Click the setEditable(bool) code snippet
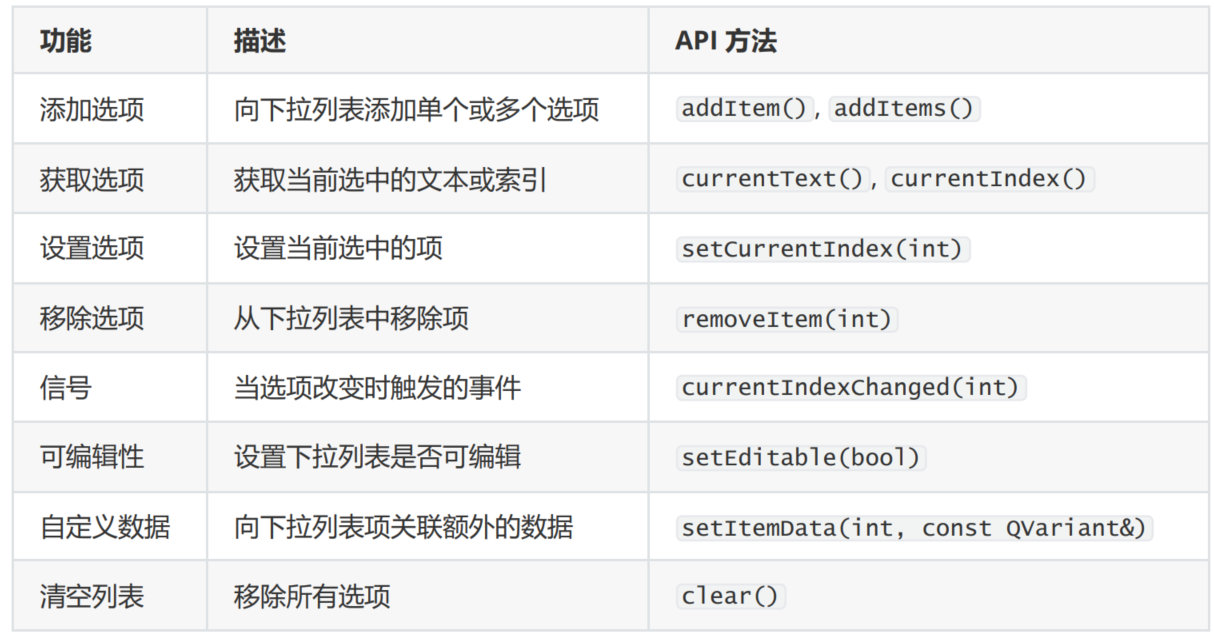The image size is (1214, 635). [x=800, y=457]
